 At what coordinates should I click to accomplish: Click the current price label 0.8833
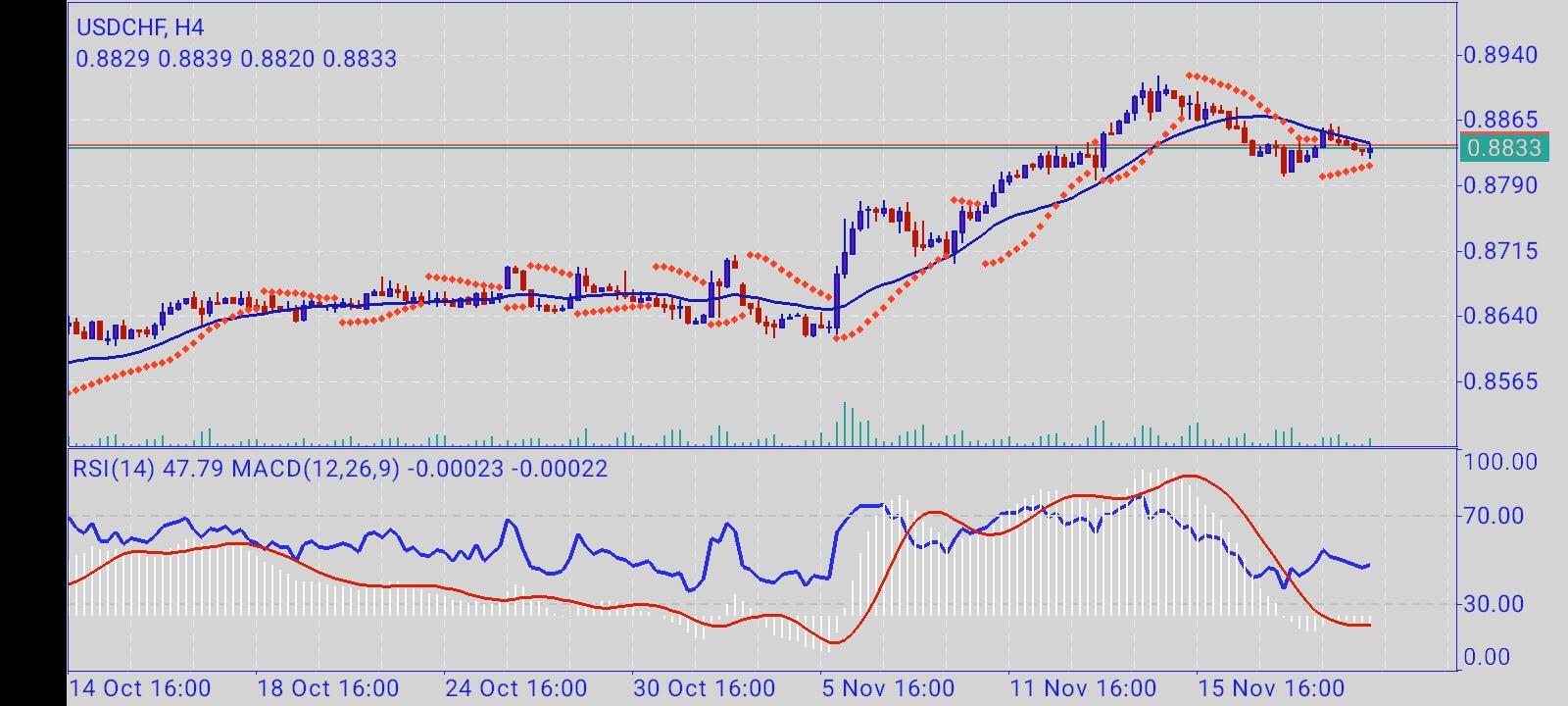[1503, 148]
